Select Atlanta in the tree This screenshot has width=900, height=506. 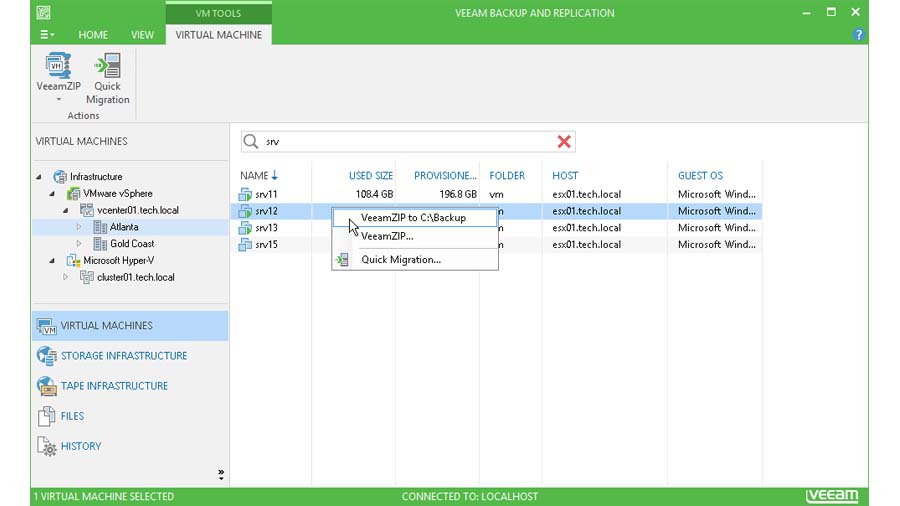(124, 227)
